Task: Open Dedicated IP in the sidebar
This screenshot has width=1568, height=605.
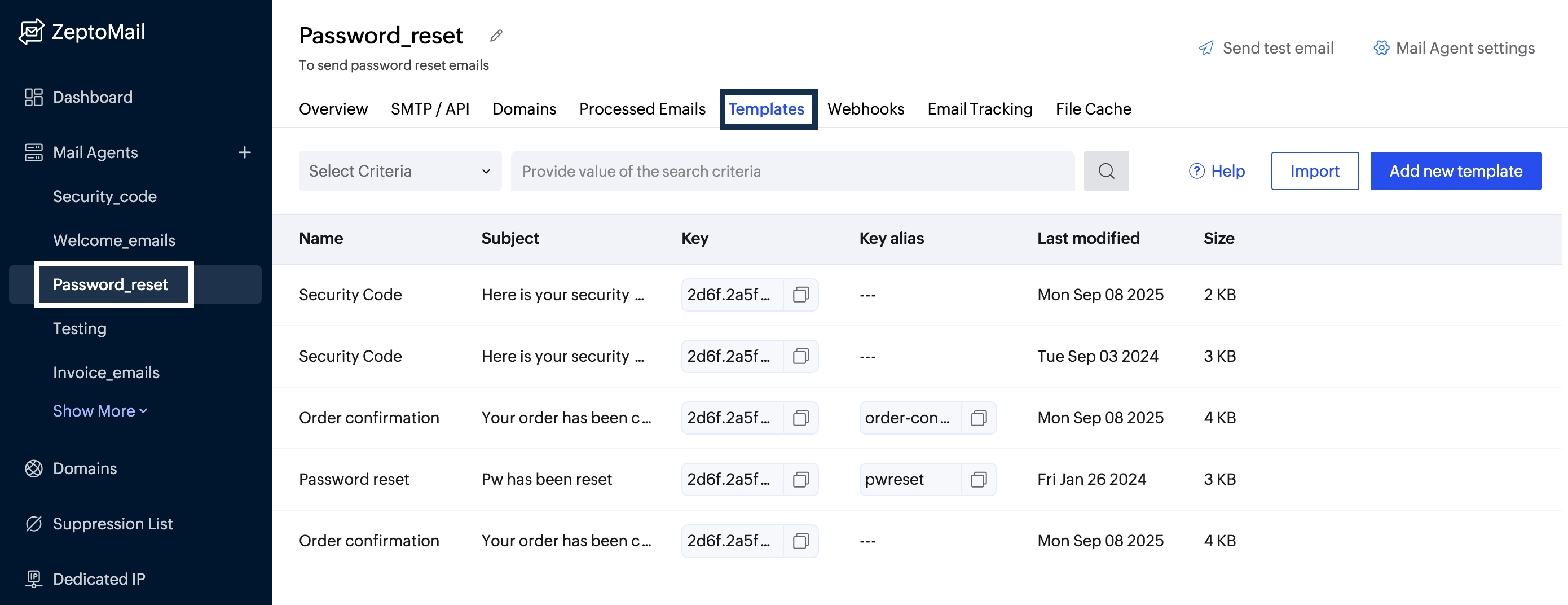Action: (99, 579)
